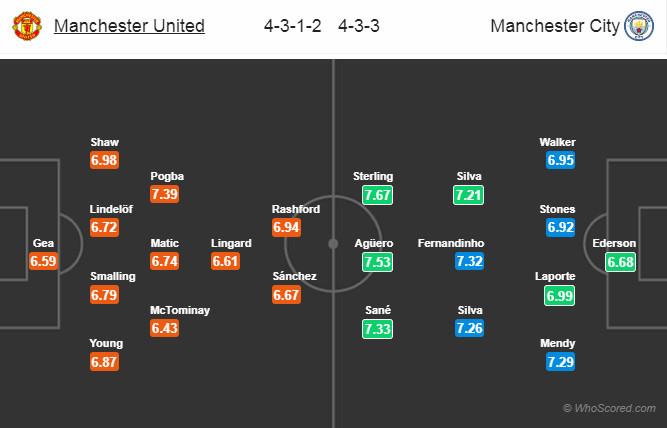The width and height of the screenshot is (667, 428).
Task: Click the 4-3-1-2 formation label
Action: pos(293,26)
